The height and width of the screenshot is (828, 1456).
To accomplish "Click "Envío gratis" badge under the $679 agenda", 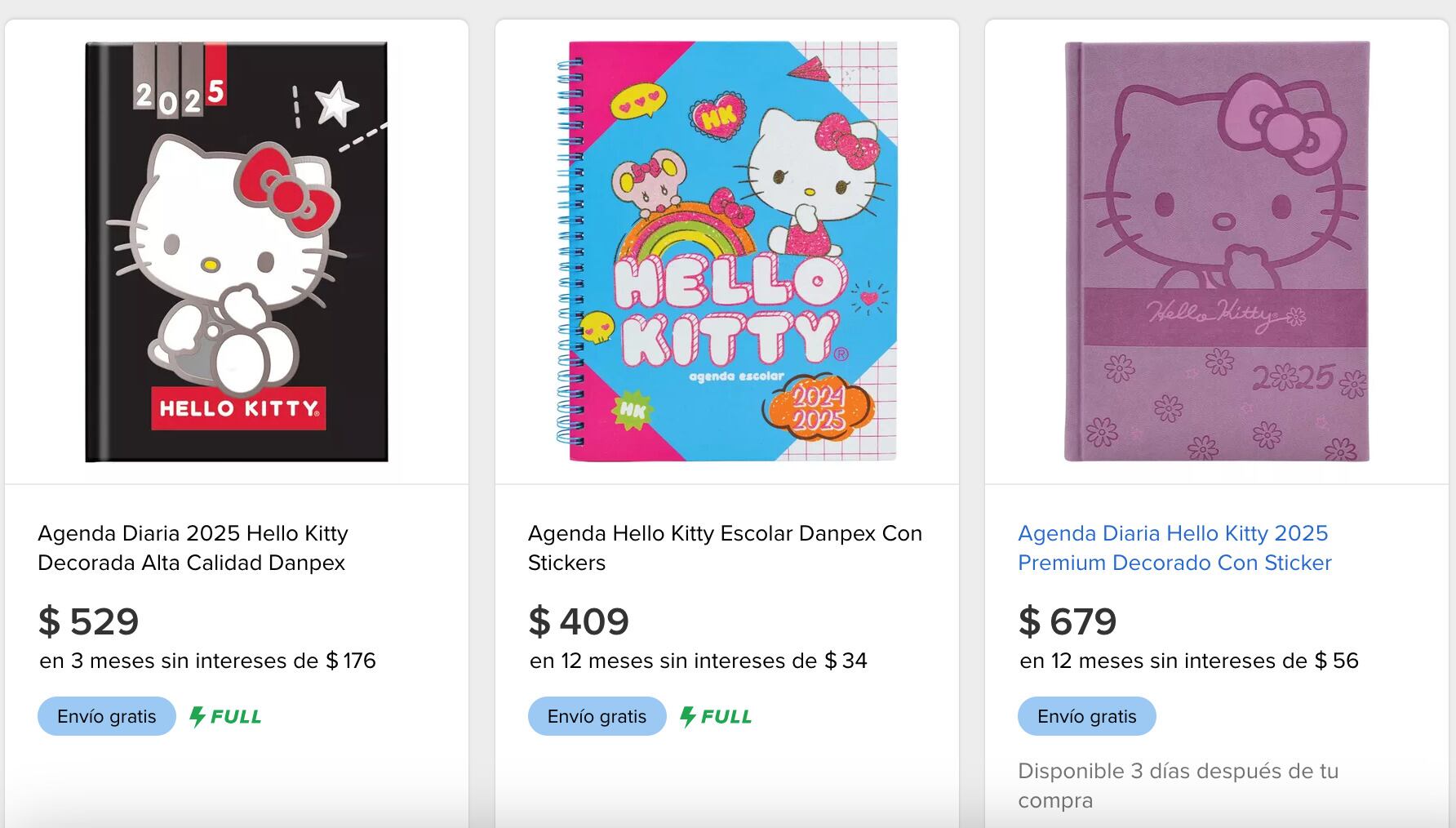I will (1086, 716).
